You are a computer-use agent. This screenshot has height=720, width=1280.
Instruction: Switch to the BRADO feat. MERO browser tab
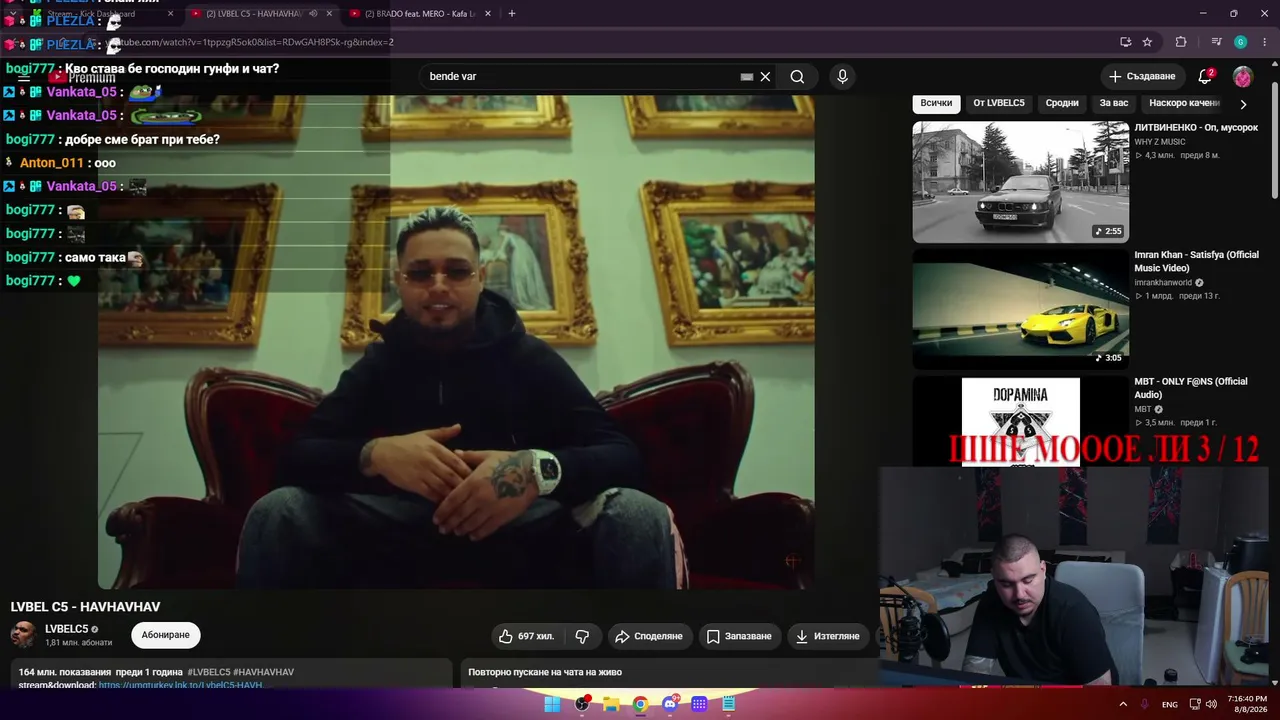[x=420, y=14]
